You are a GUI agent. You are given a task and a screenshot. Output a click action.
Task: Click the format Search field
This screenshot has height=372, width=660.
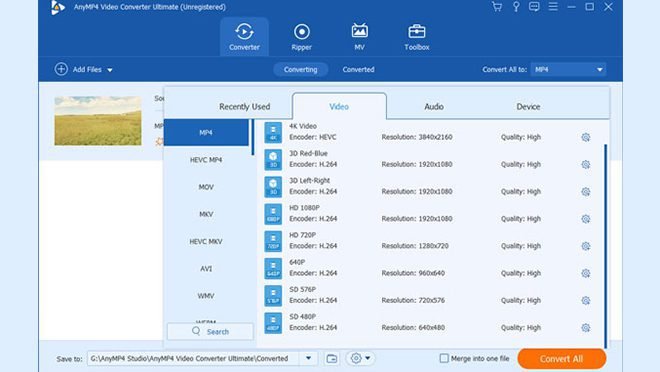(x=210, y=332)
